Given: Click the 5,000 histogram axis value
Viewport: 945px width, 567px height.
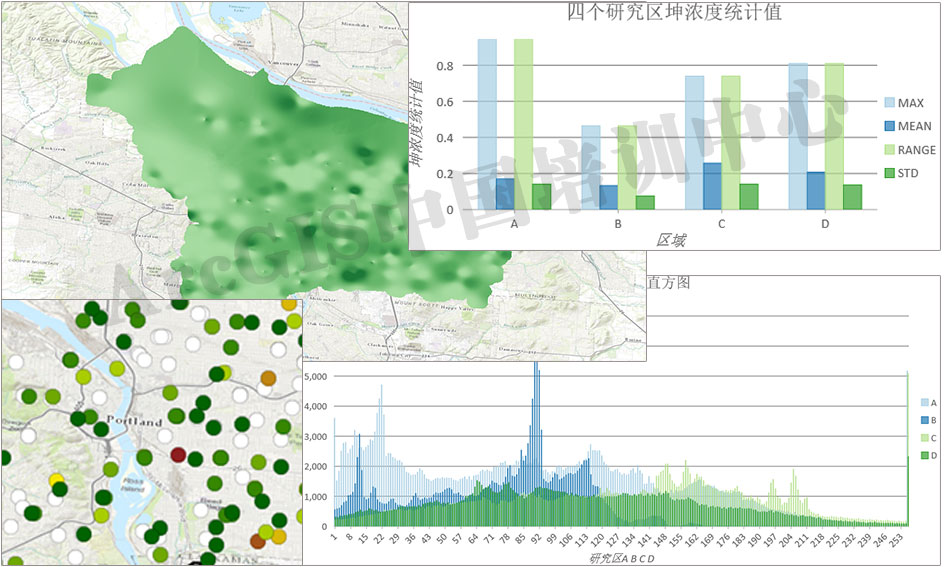Looking at the screenshot, I should [316, 377].
